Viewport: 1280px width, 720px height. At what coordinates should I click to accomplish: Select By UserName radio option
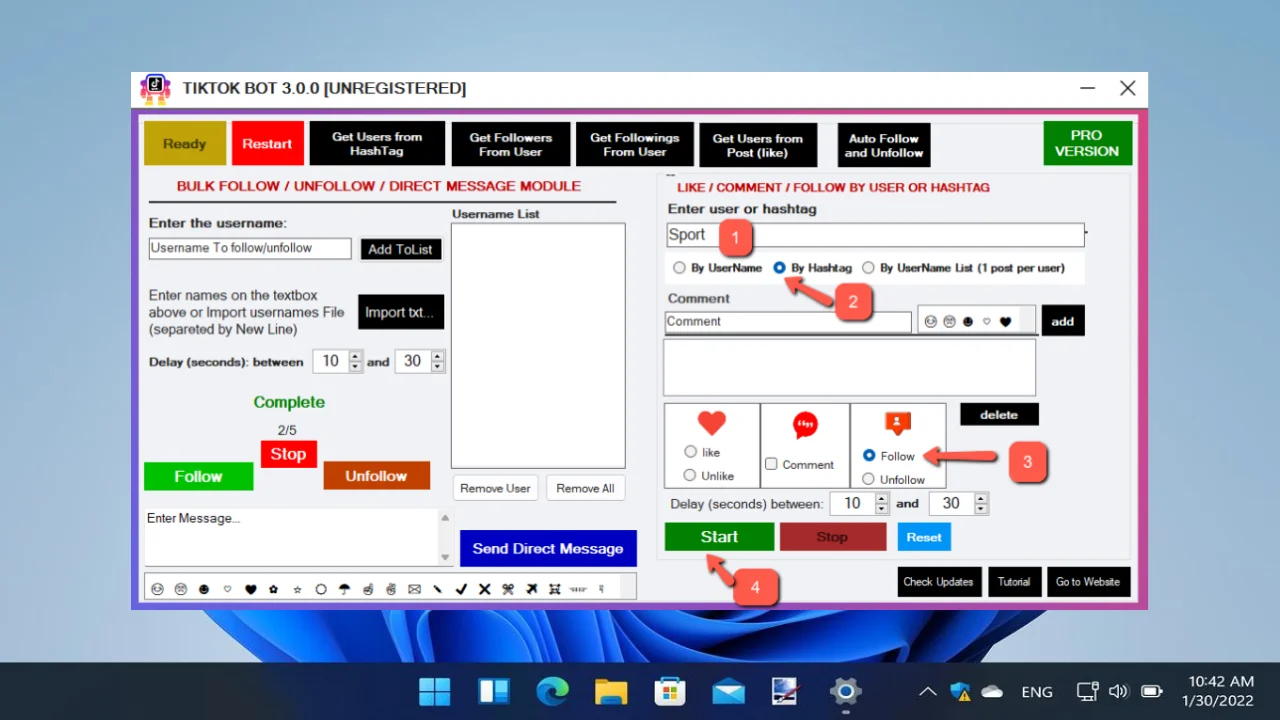coord(679,268)
